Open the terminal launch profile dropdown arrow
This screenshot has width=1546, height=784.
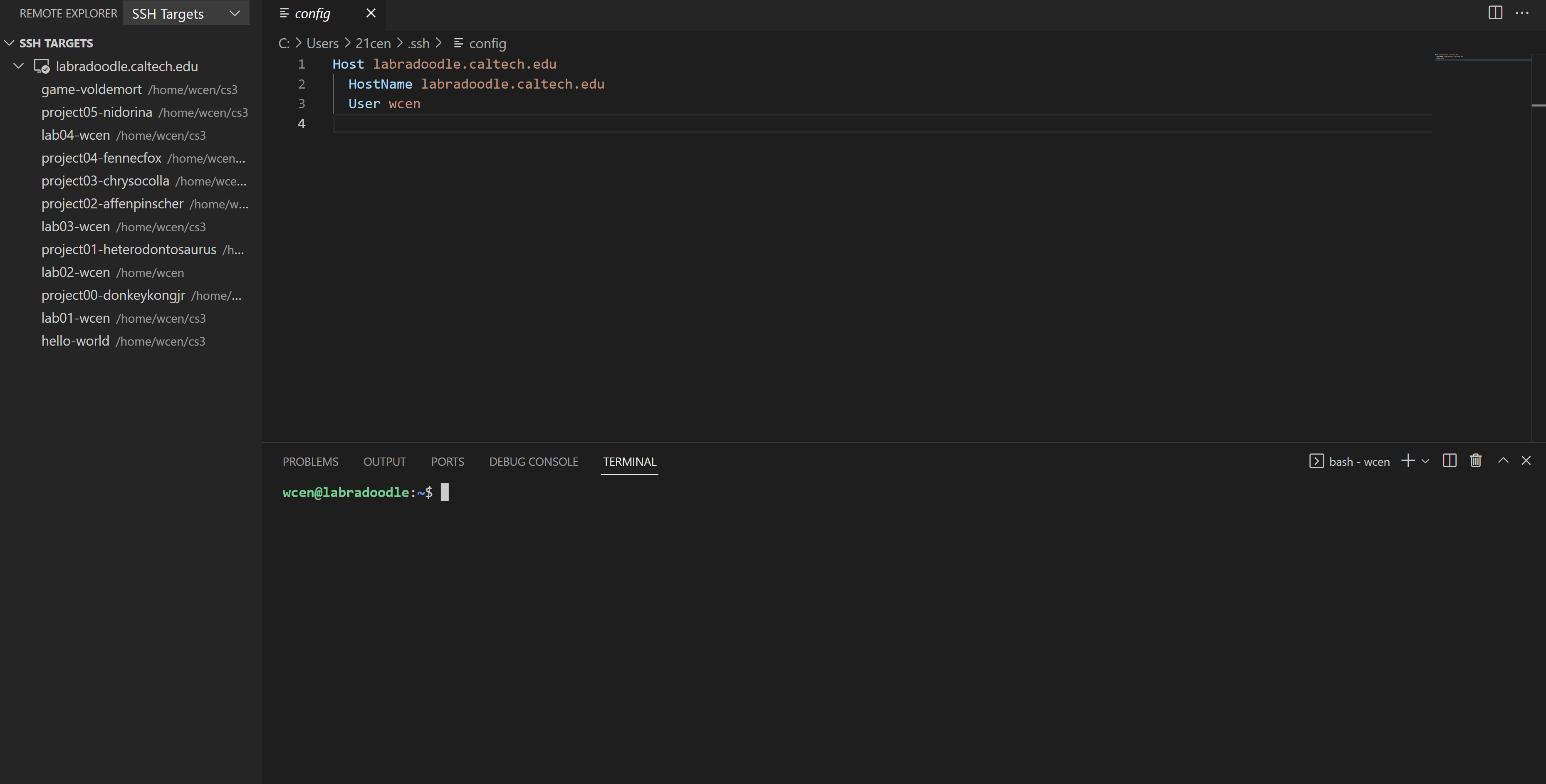[x=1425, y=461]
